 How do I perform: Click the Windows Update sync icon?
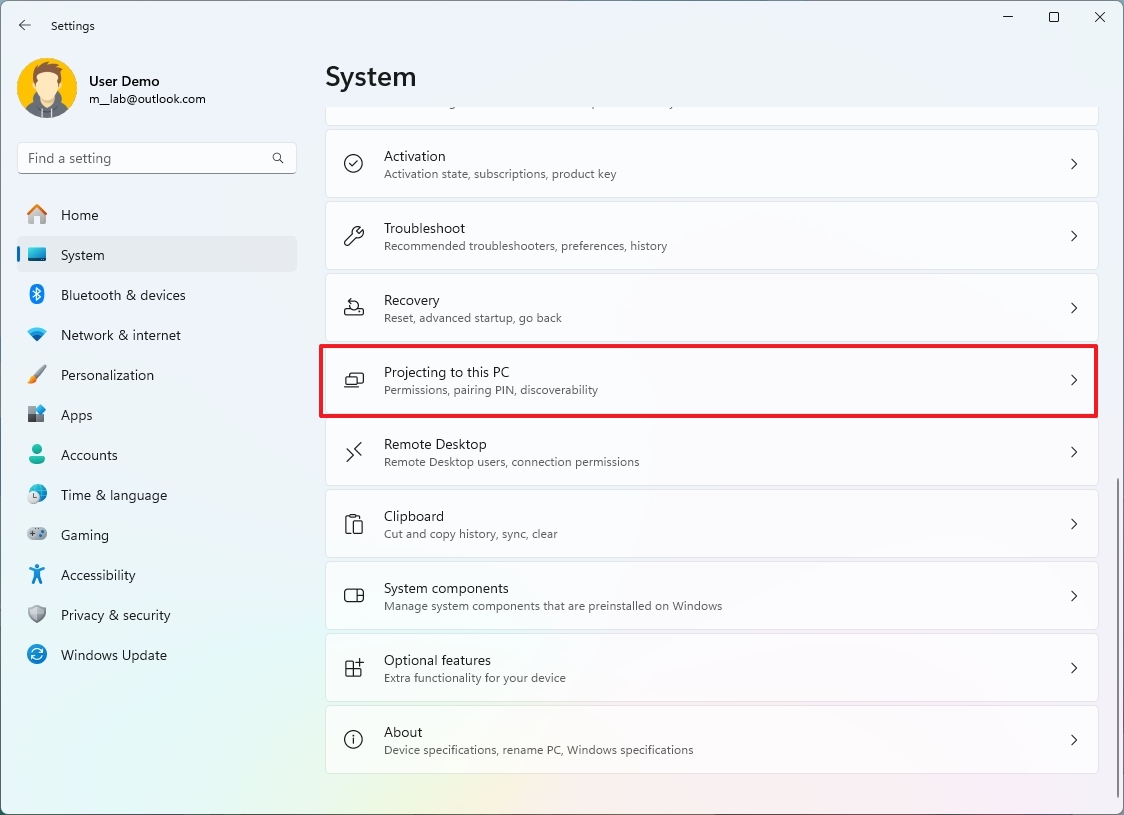(x=37, y=654)
